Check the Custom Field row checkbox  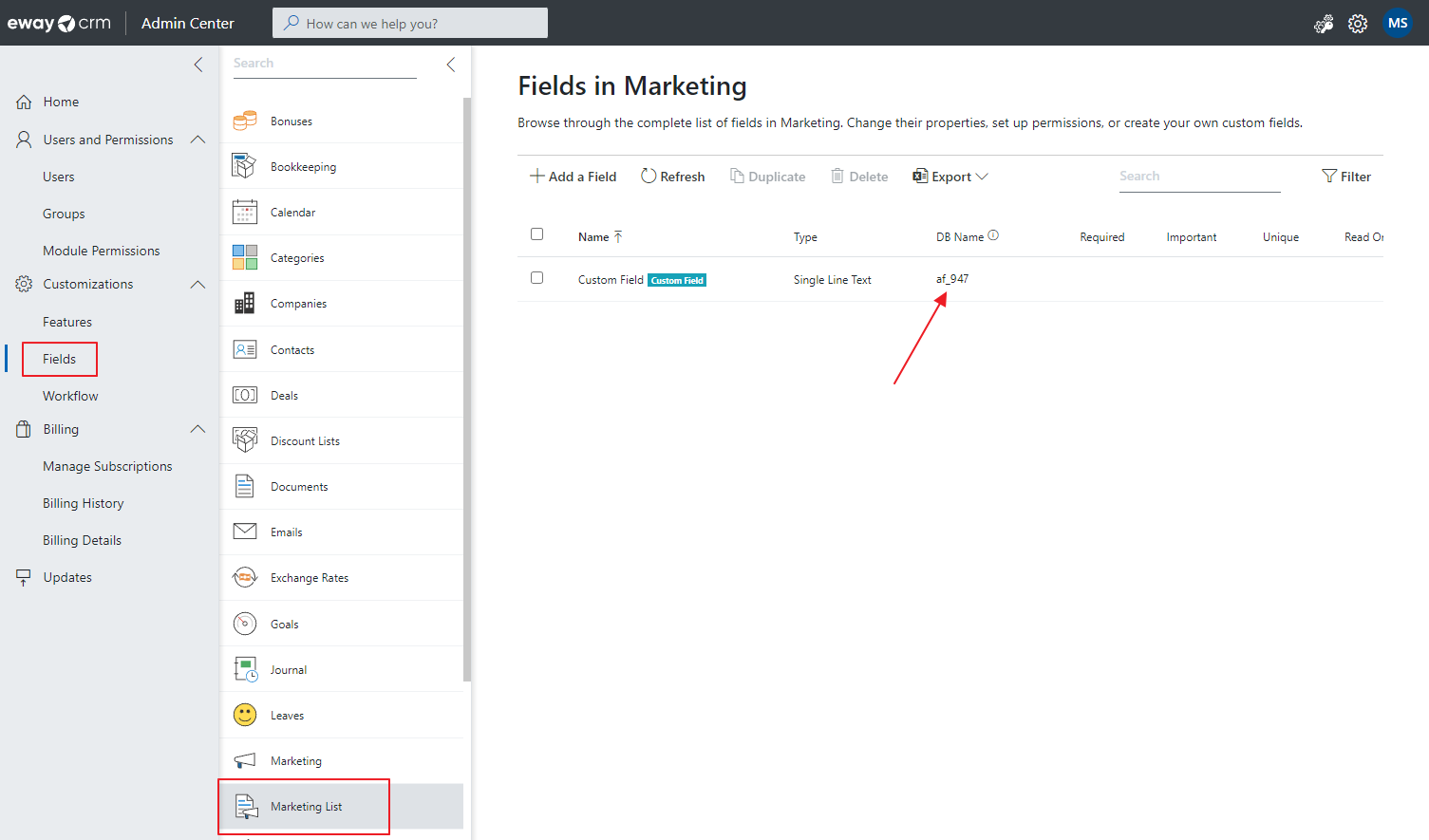click(537, 278)
